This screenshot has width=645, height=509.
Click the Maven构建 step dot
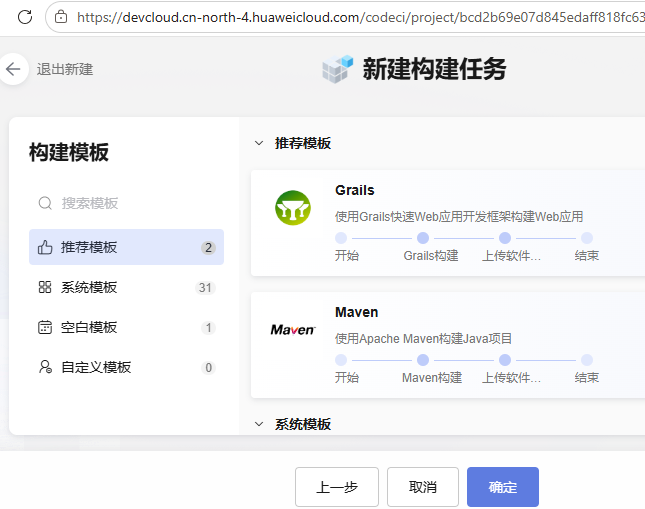[423, 360]
